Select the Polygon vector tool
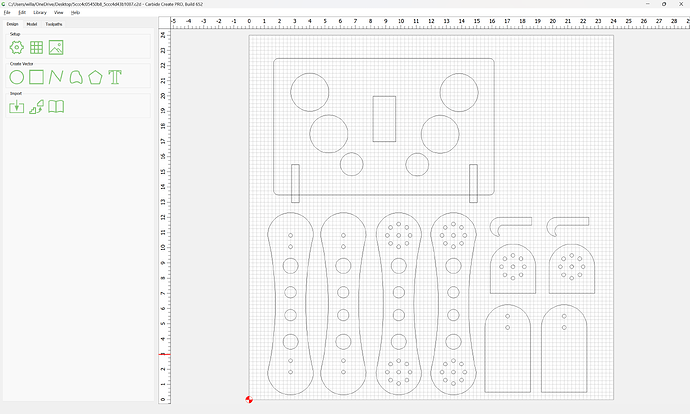The image size is (690, 414). (95, 77)
